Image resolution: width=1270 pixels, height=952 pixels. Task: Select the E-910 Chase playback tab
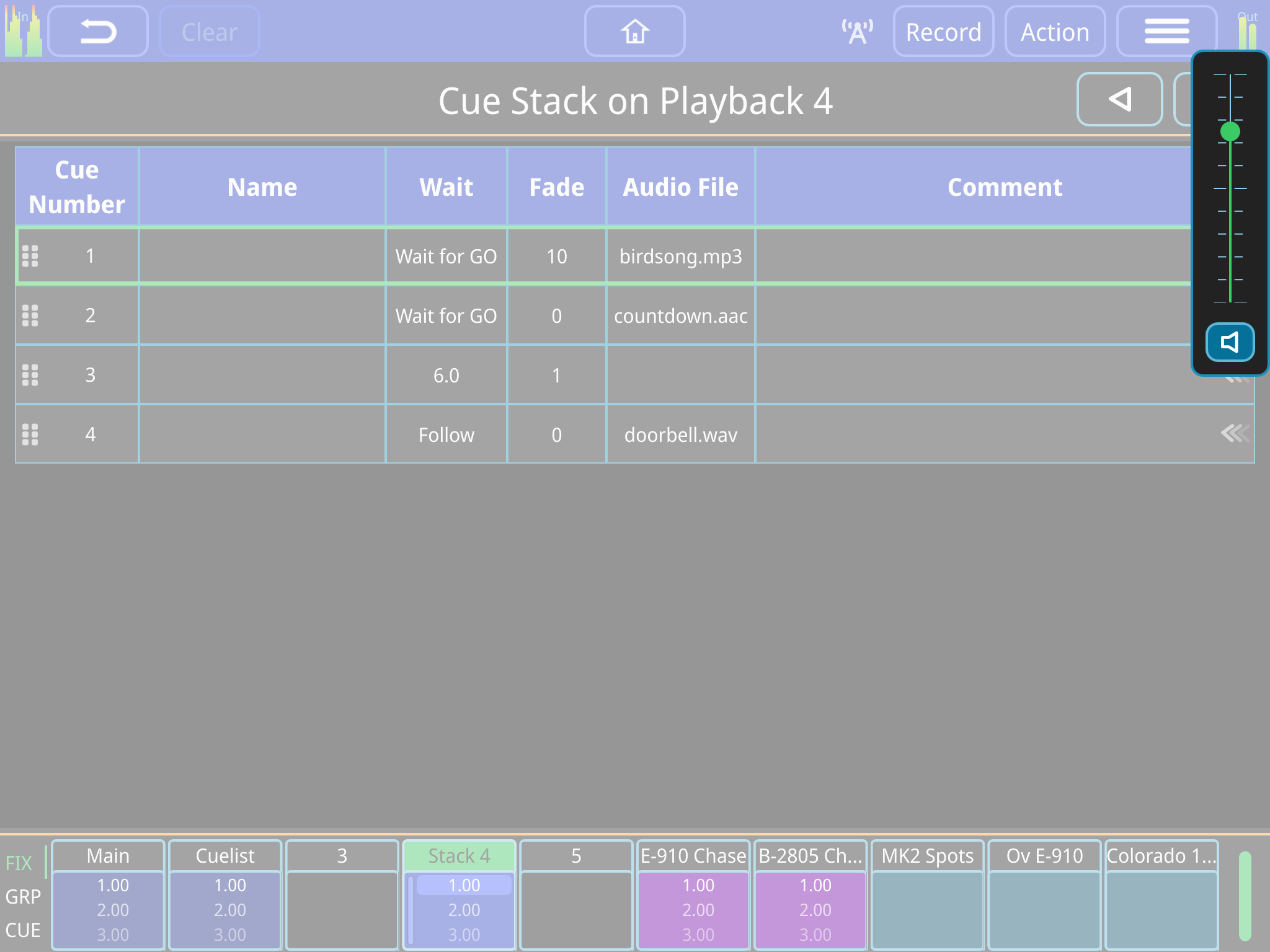click(693, 856)
